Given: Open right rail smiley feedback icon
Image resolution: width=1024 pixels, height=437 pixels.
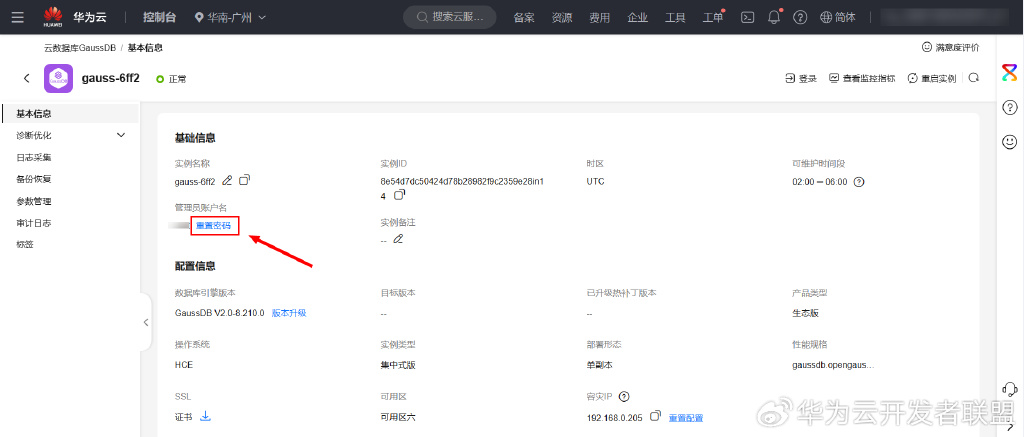Looking at the screenshot, I should point(1010,141).
